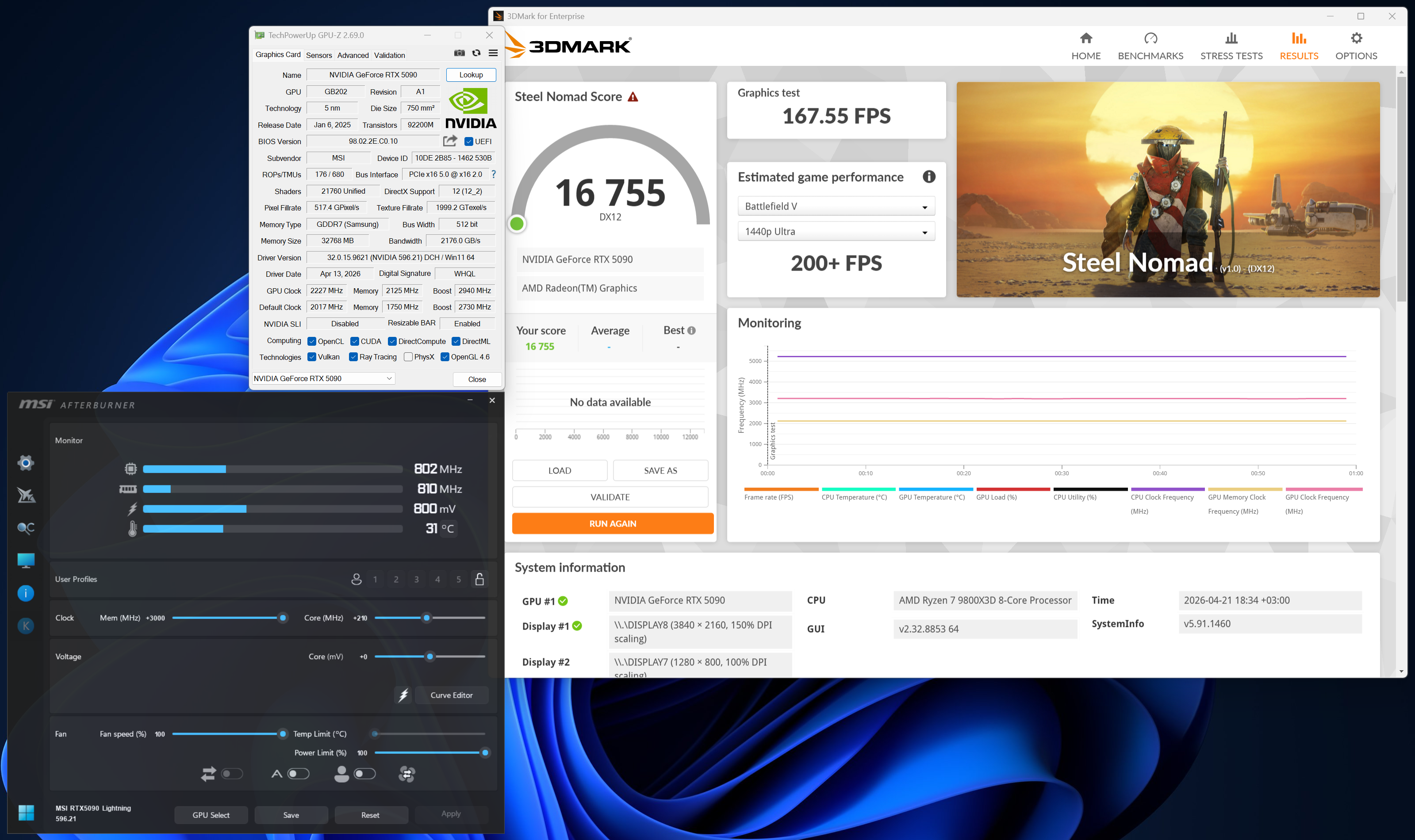Screen dimensions: 1415x840
Task: Click the GPU-Z screenshot camera icon
Action: pos(459,53)
